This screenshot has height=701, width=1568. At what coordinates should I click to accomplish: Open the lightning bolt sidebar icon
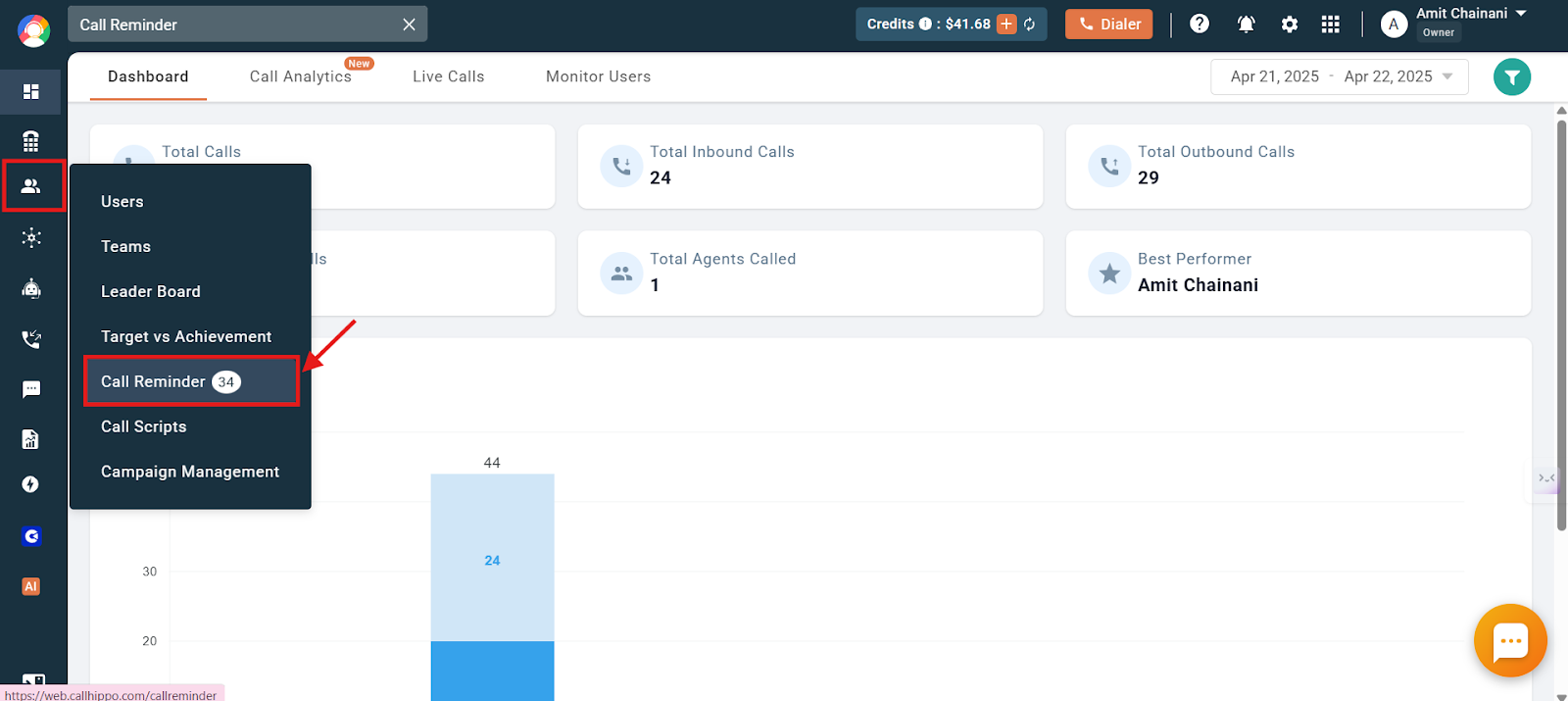click(x=31, y=484)
